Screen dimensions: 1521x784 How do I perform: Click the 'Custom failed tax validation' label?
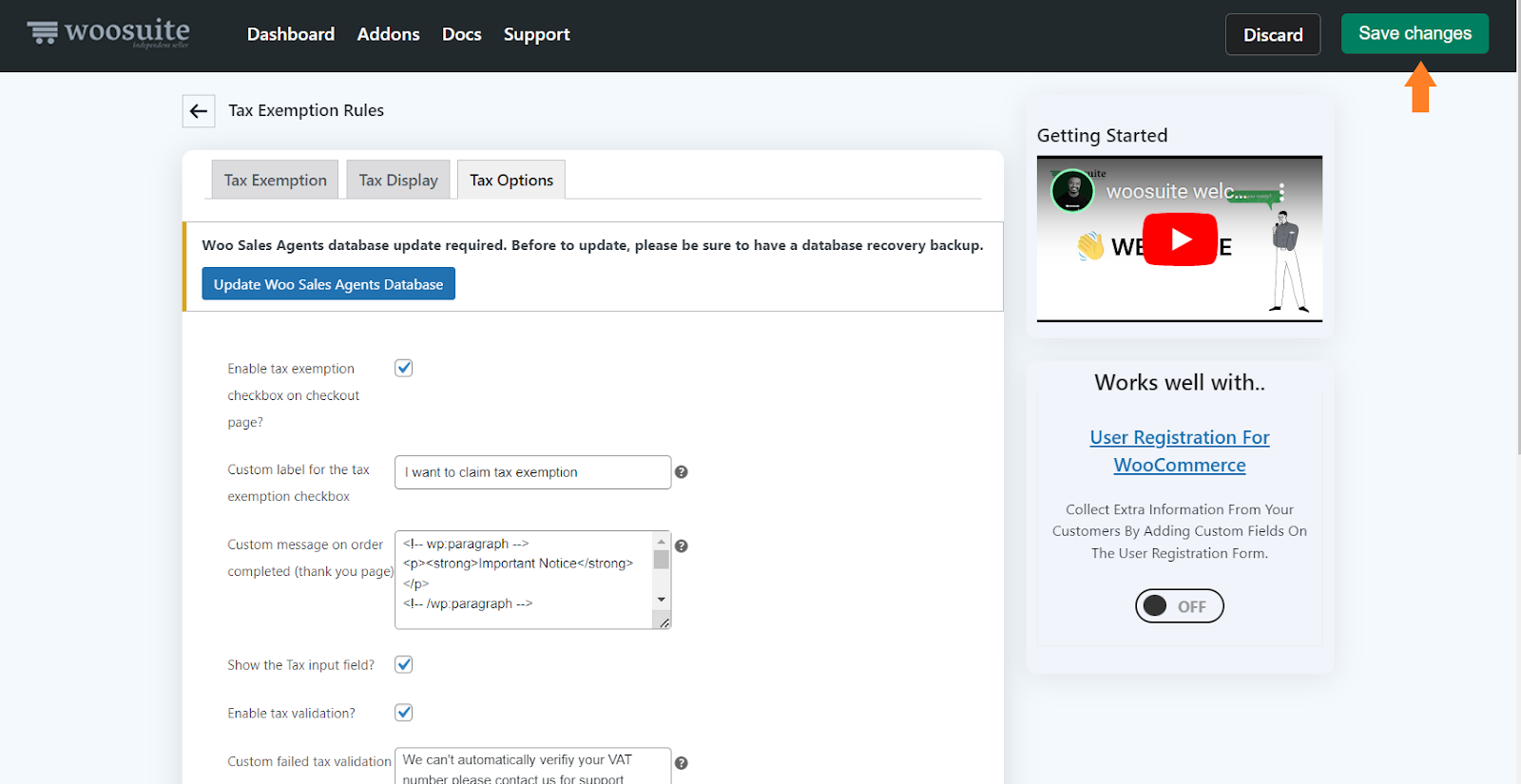(309, 761)
